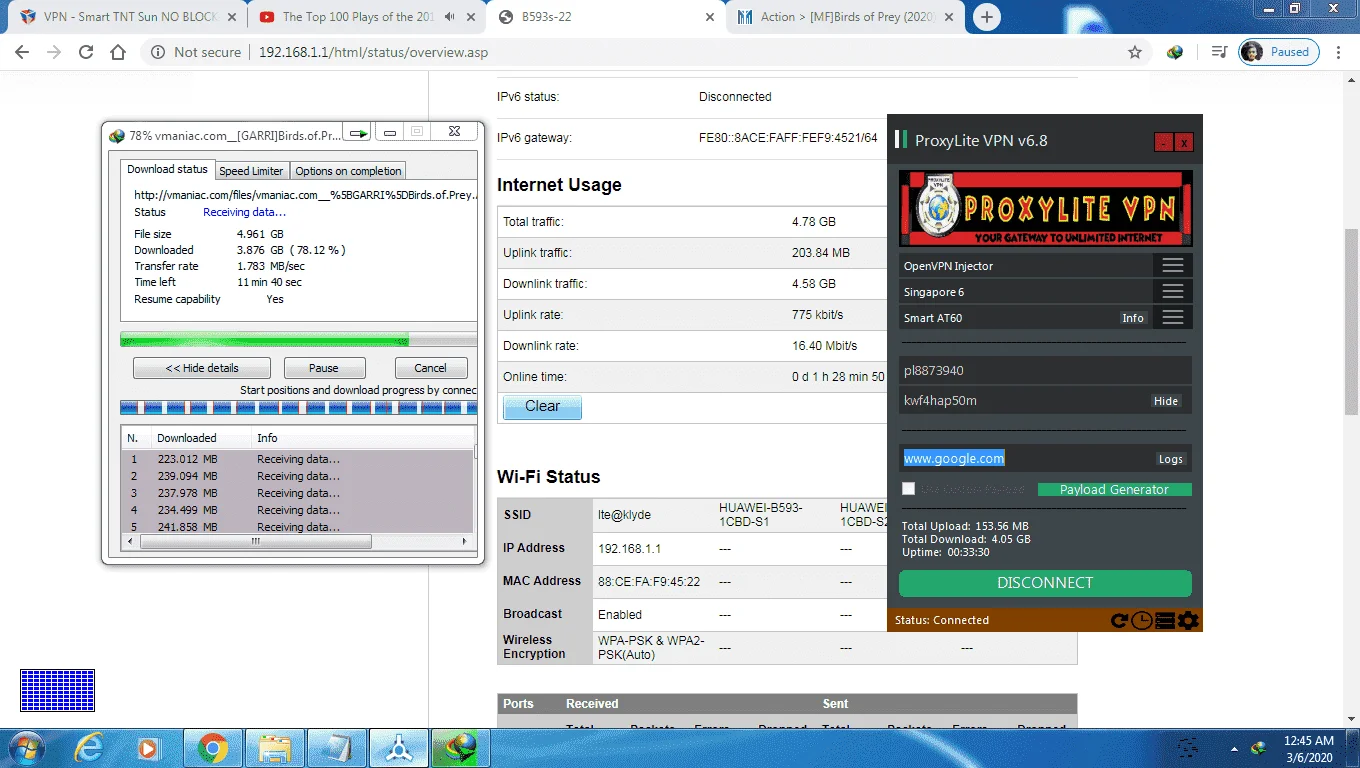Open the Chrome three-dot menu
1360x768 pixels.
[1340, 52]
